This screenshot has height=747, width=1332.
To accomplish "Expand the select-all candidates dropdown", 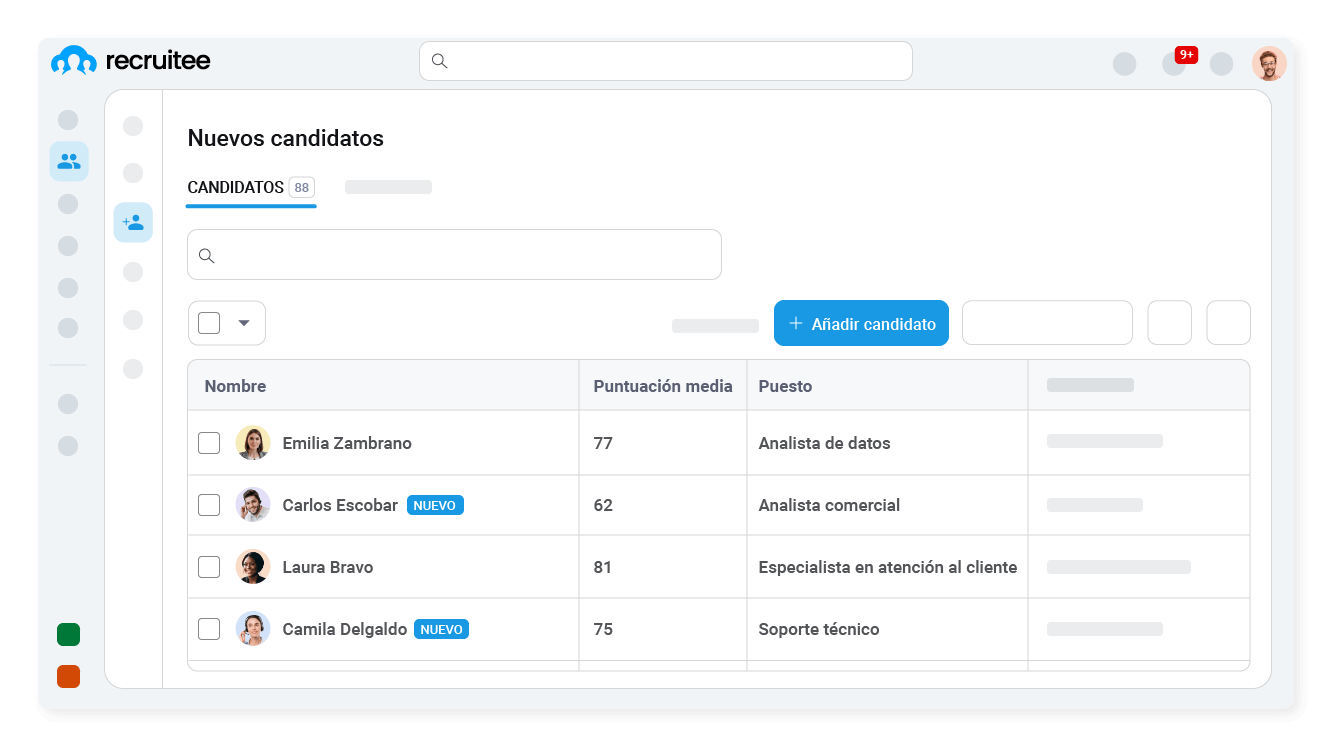I will coord(243,322).
